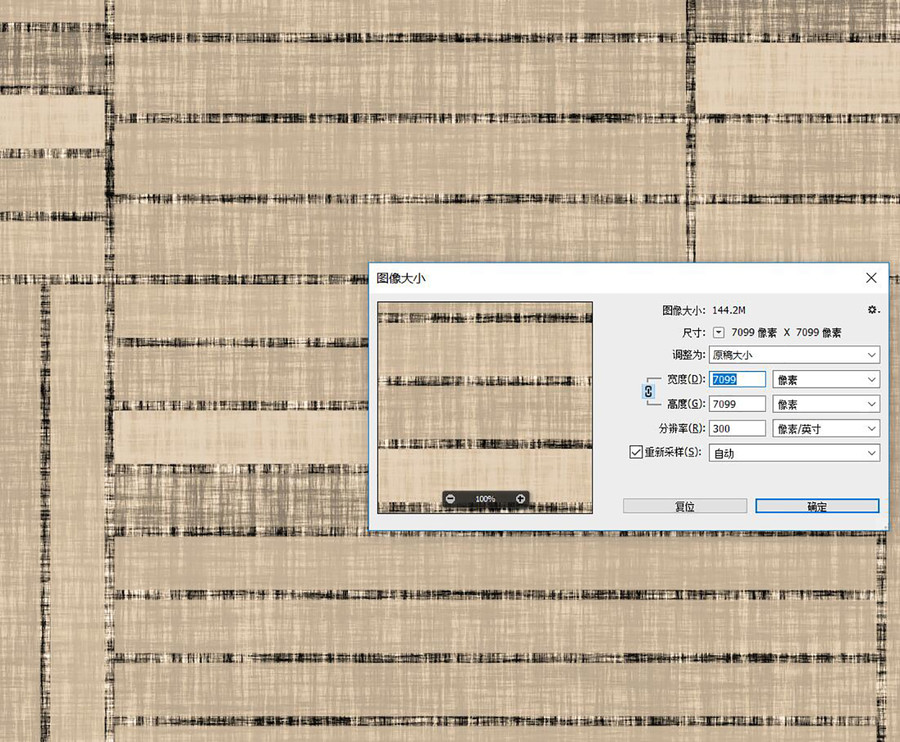Click the 100% zoom label in preview
This screenshot has height=742, width=900.
[x=485, y=499]
